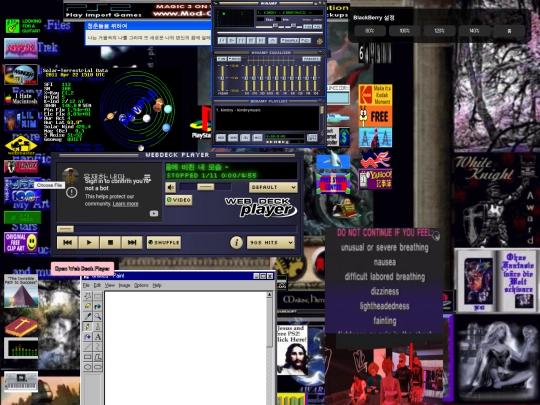The width and height of the screenshot is (540, 405).
Task: Open the Paint View menu
Action: point(110,285)
